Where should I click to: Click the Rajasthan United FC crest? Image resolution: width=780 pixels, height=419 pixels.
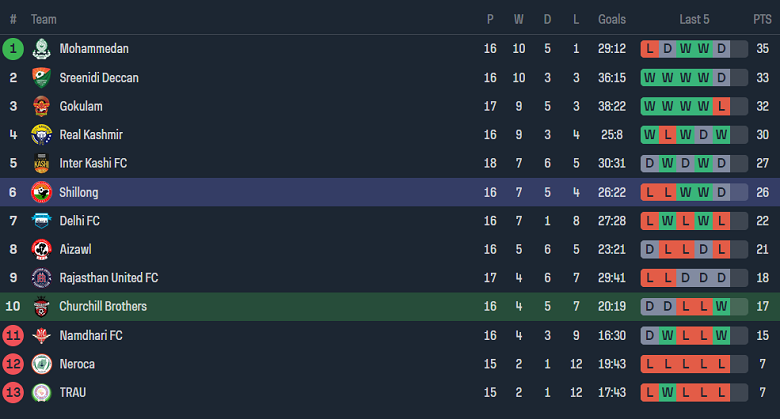pos(41,278)
